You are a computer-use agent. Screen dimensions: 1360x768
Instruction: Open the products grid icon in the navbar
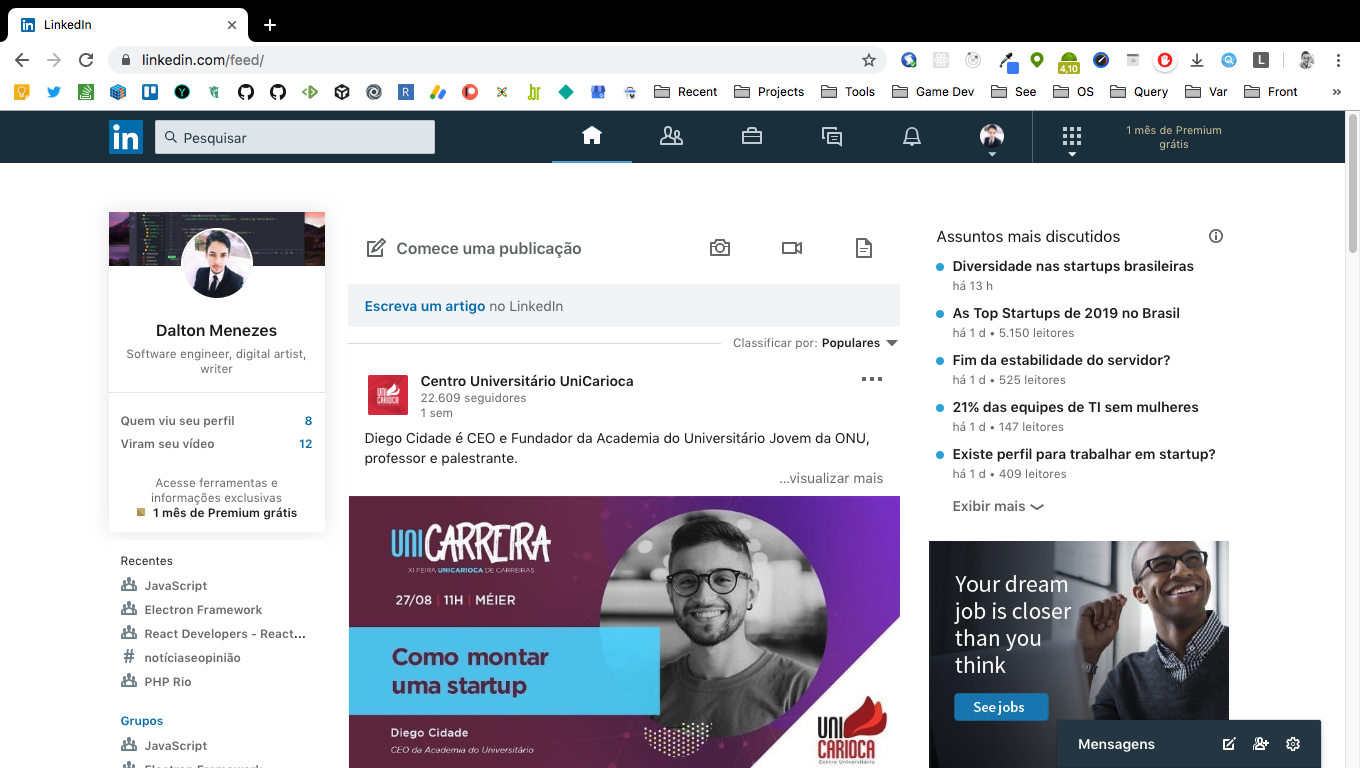click(1071, 137)
